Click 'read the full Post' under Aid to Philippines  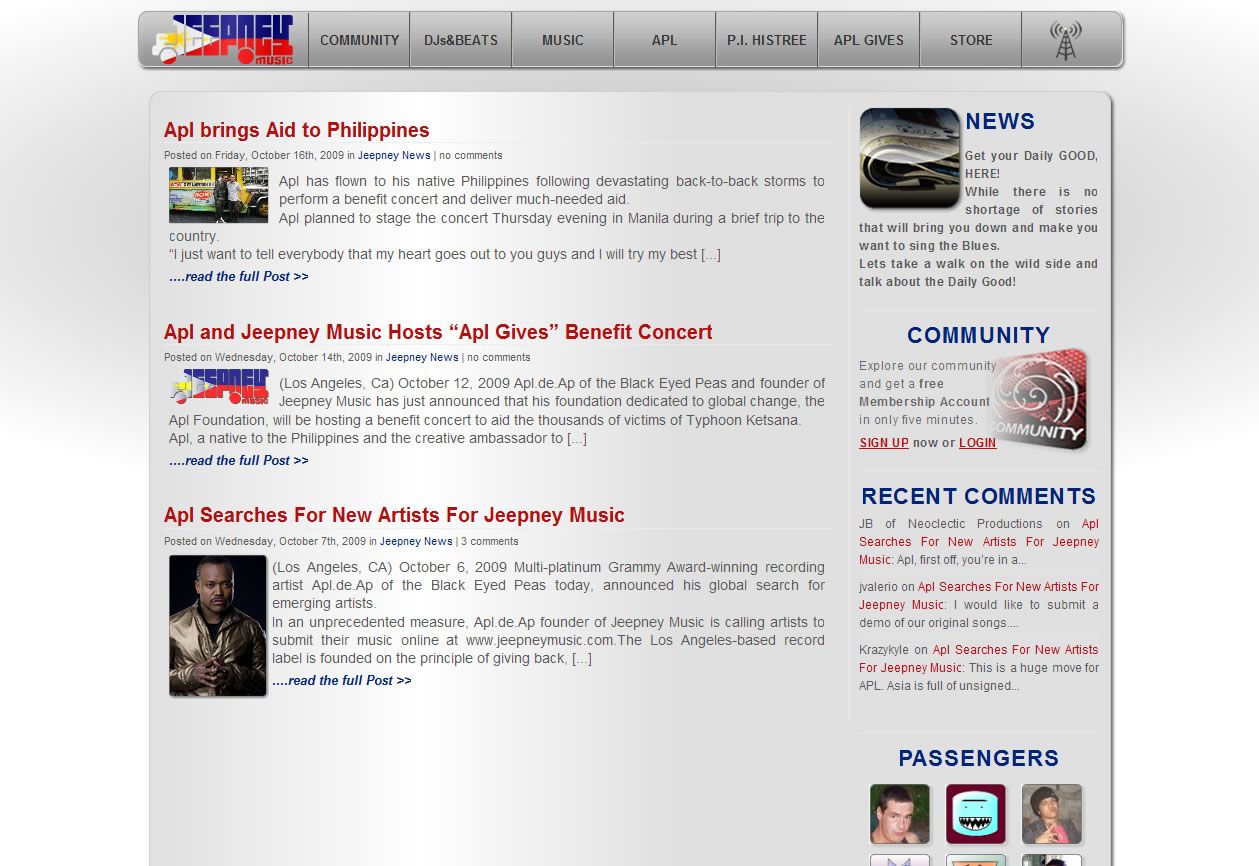(x=239, y=277)
